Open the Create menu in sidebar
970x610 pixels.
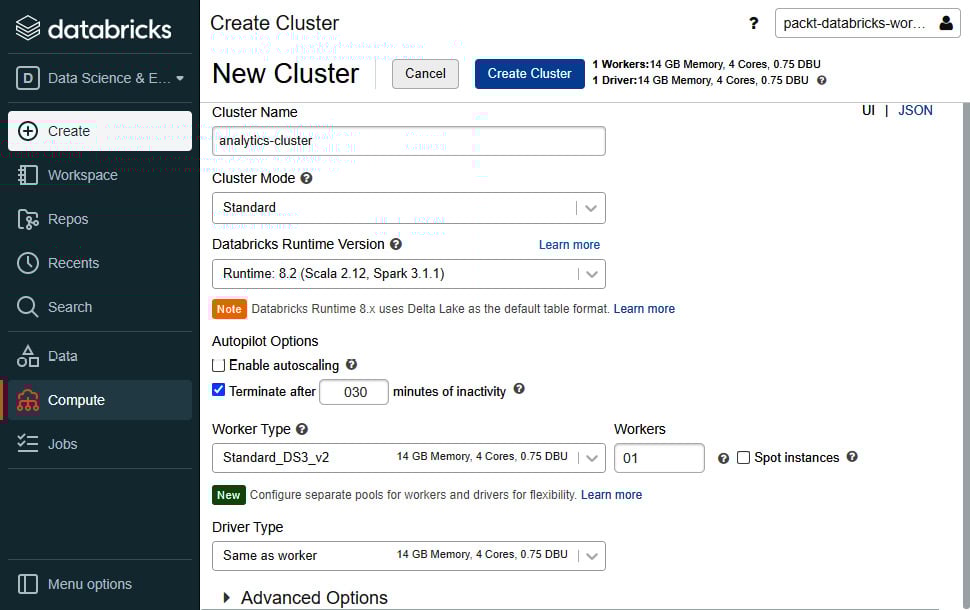[100, 131]
